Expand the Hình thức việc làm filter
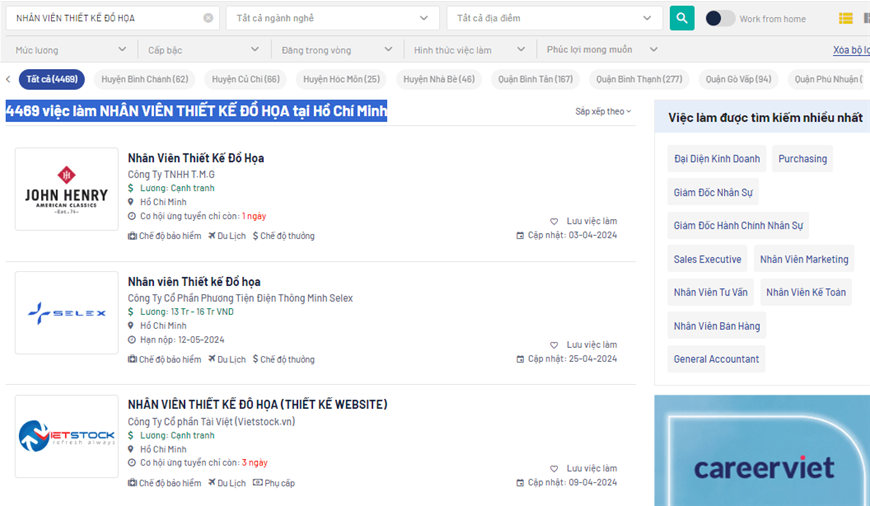 pos(469,50)
